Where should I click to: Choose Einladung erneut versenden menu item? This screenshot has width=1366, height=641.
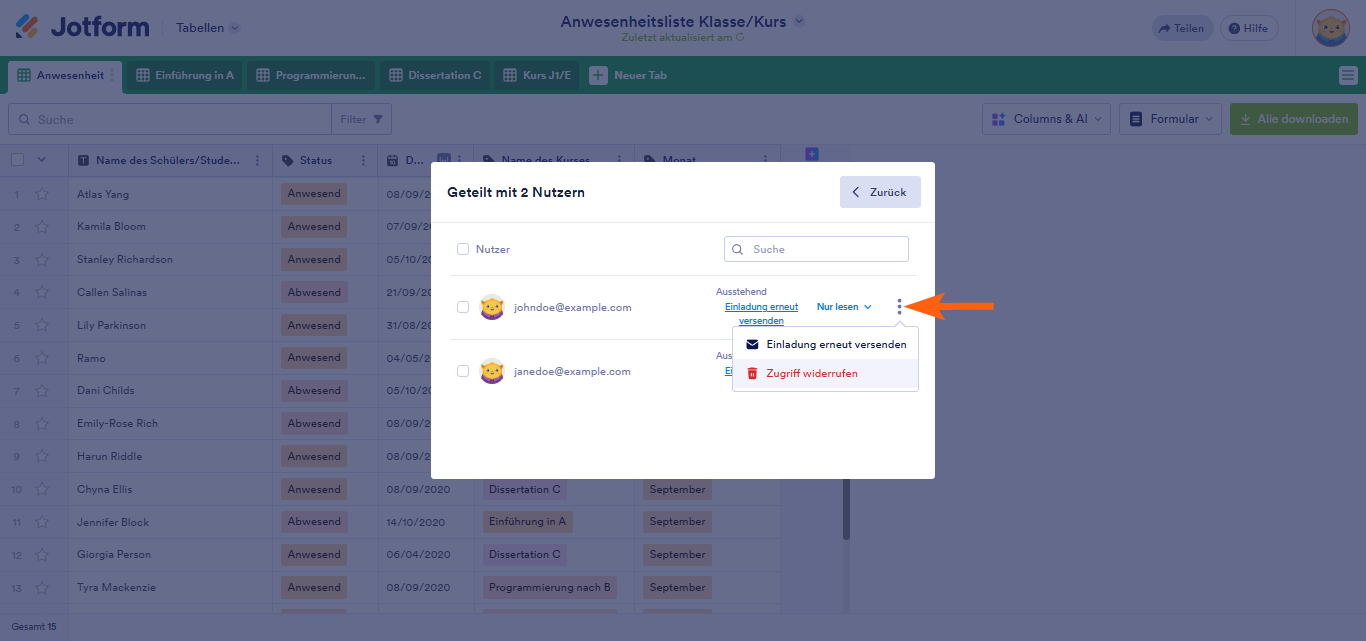click(836, 344)
